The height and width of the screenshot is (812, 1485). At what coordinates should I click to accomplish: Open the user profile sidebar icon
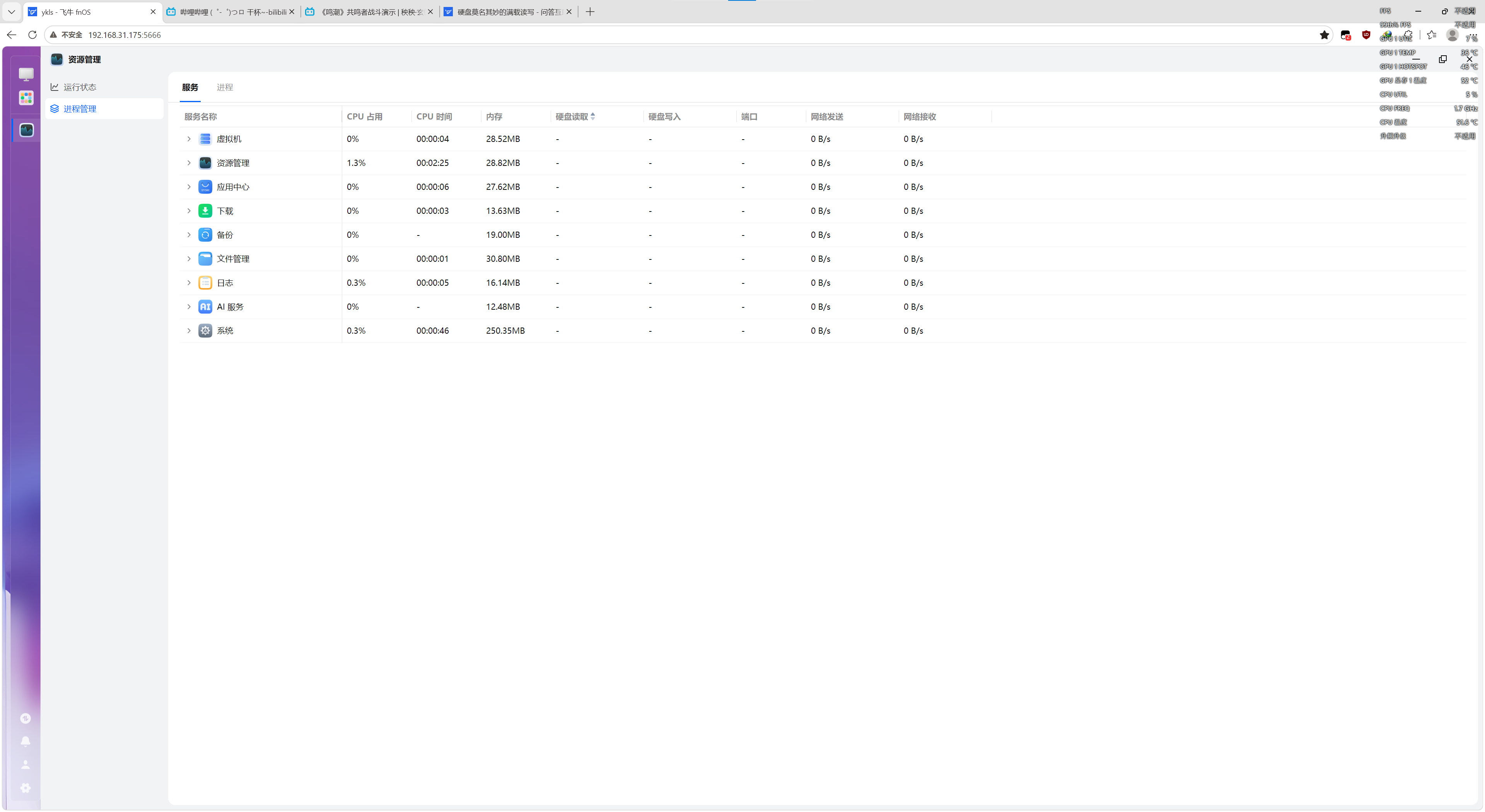26,764
